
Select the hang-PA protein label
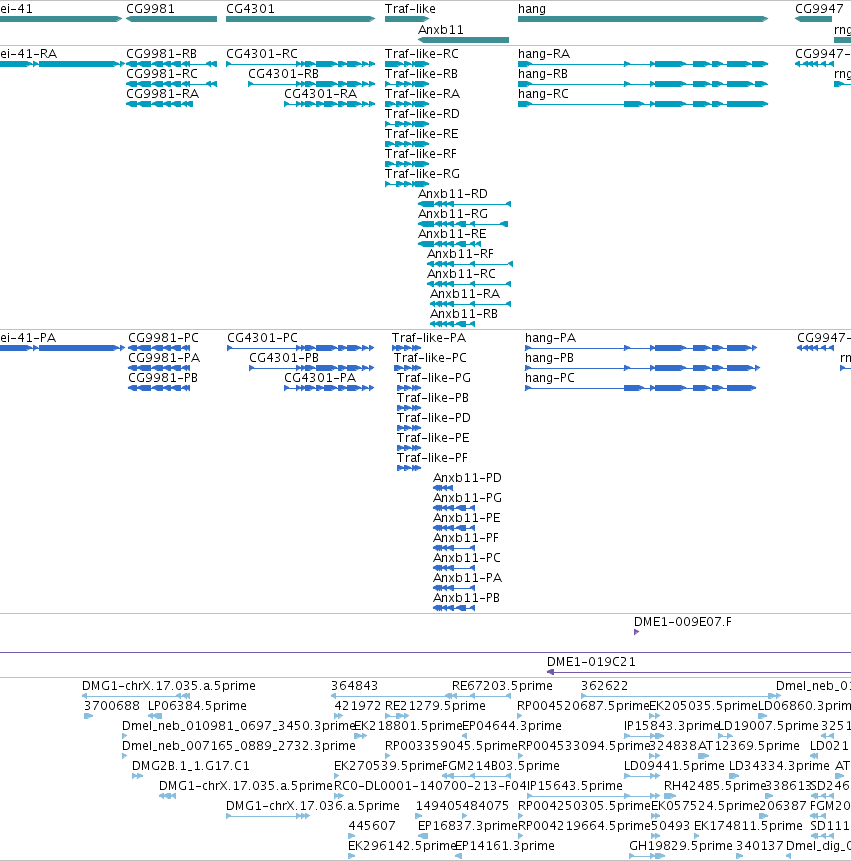click(x=551, y=338)
